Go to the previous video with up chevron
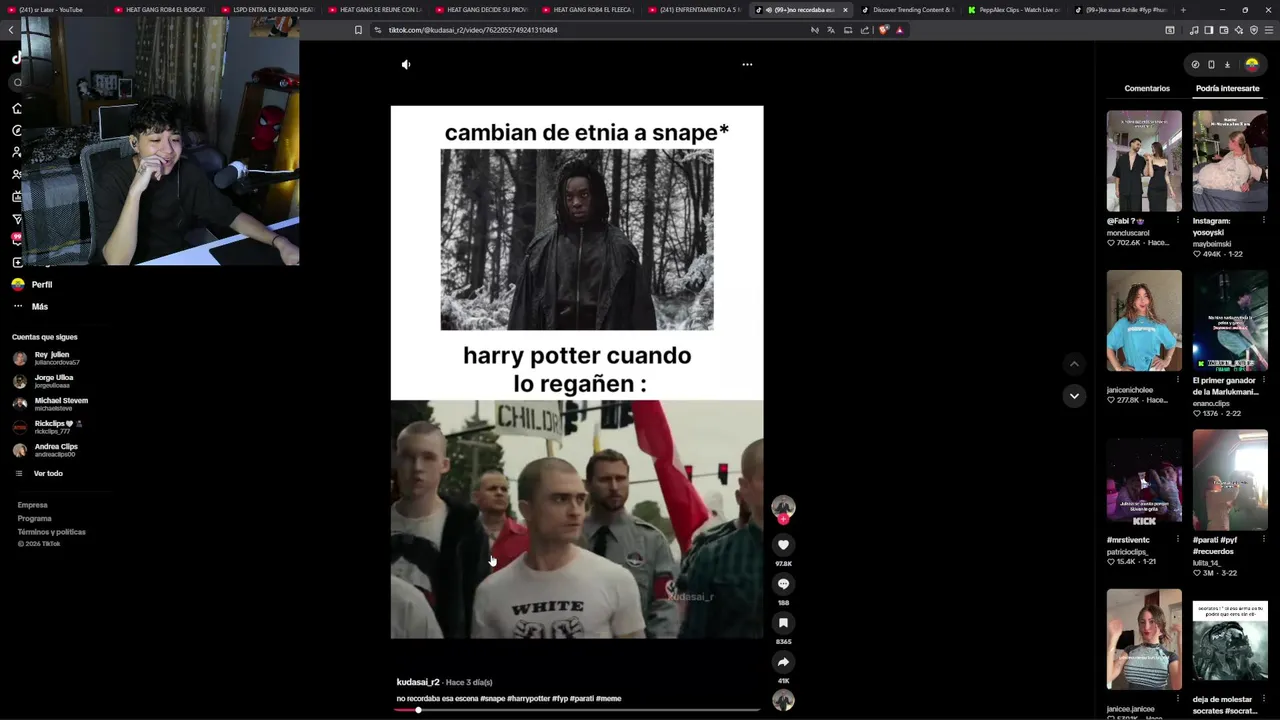 tap(1074, 364)
